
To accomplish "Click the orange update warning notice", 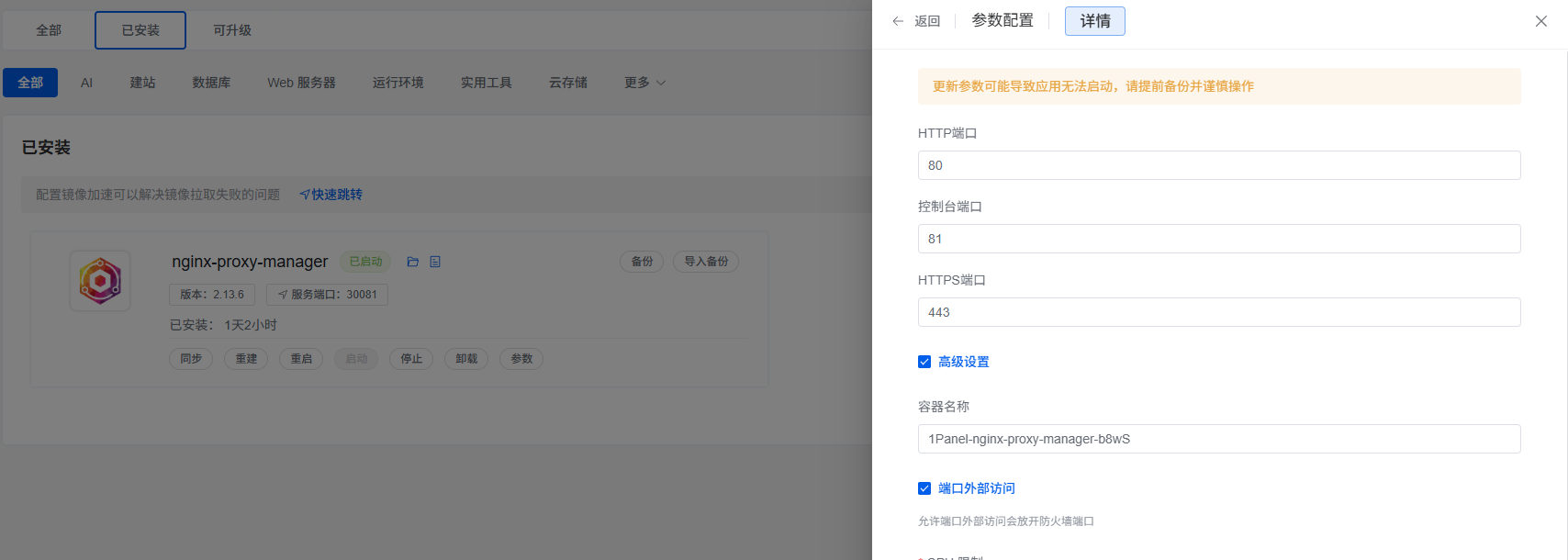I will 1219,86.
